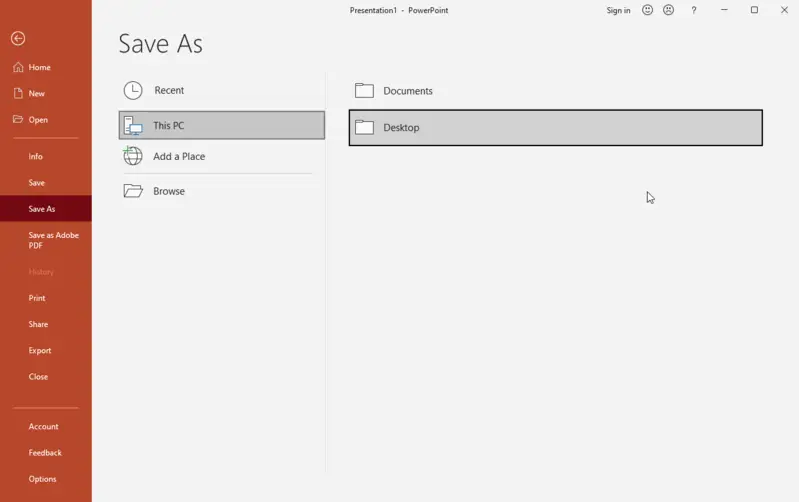Select the Recent locations entry
This screenshot has width=799, height=502.
222,90
